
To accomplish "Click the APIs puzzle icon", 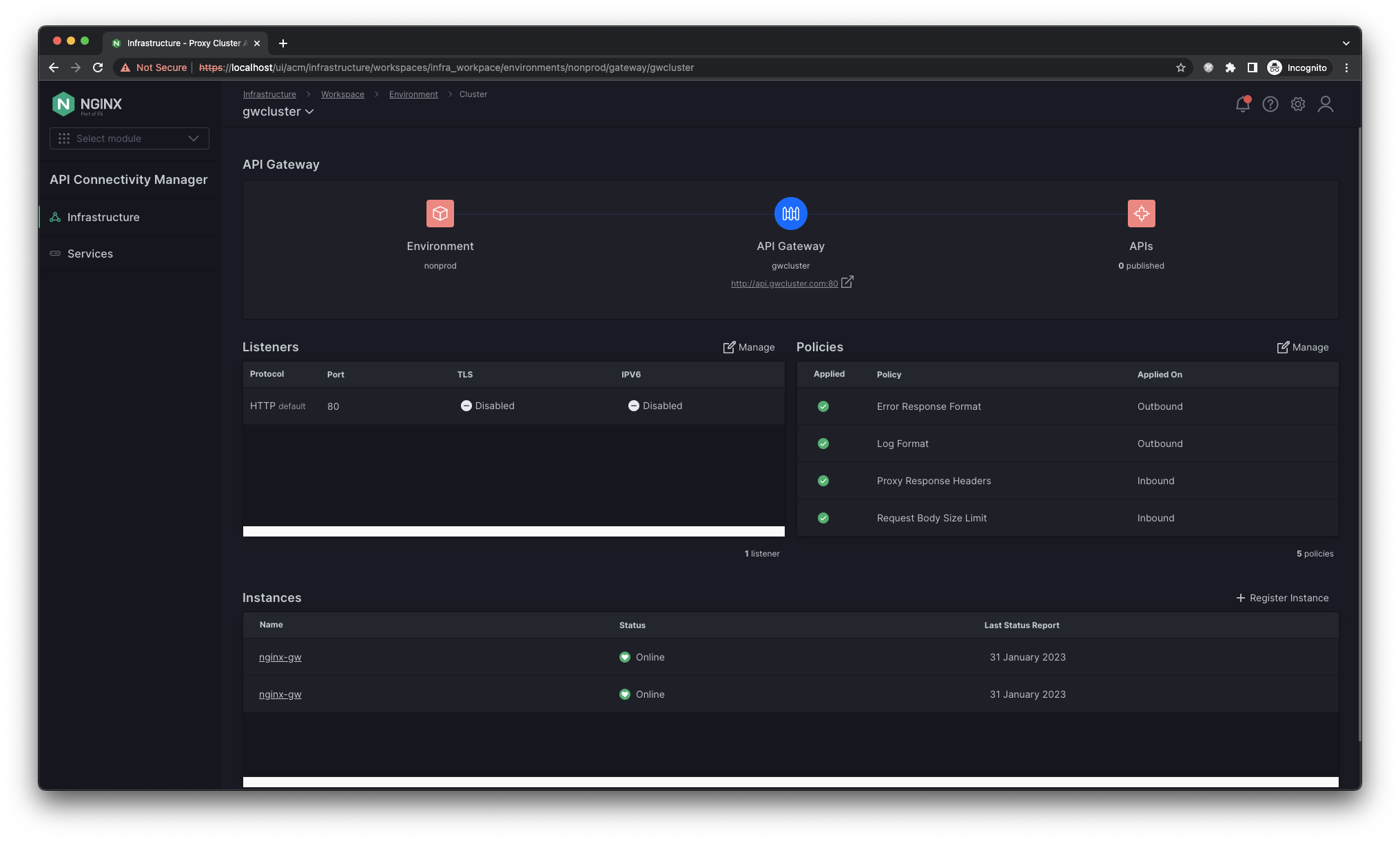I will click(x=1141, y=214).
